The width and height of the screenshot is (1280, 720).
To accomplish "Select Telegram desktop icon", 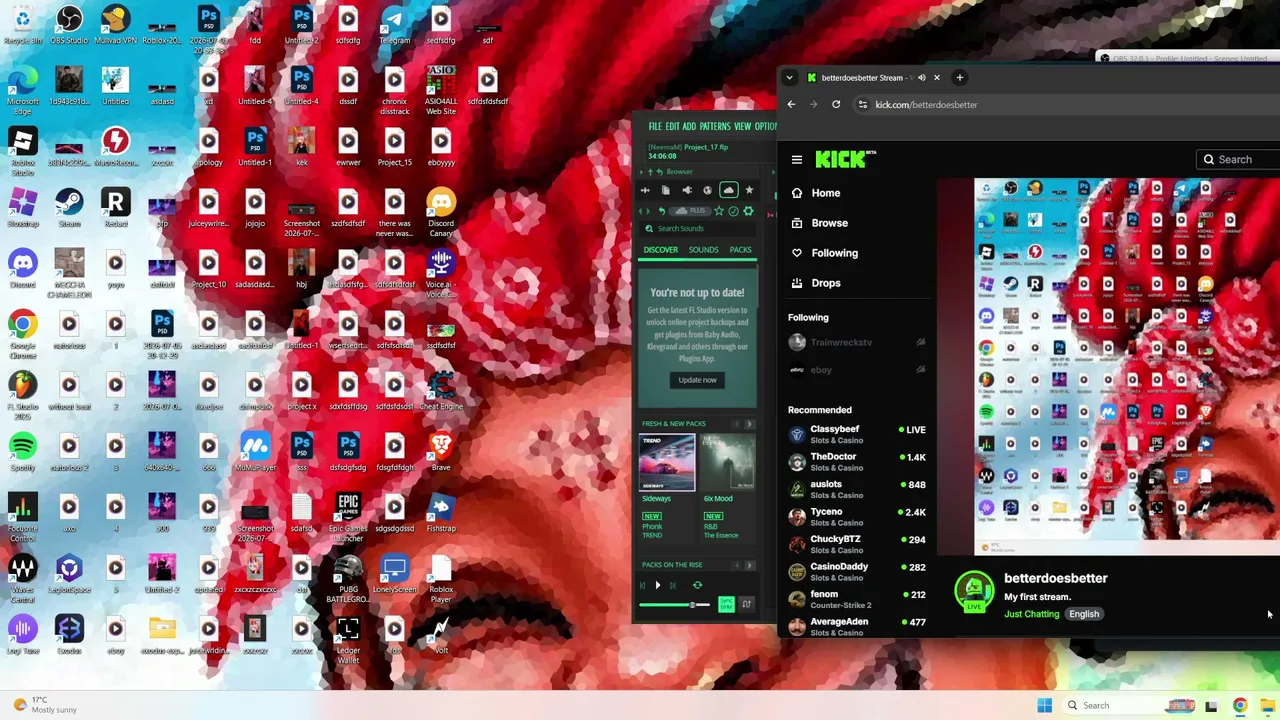I will pyautogui.click(x=394, y=26).
